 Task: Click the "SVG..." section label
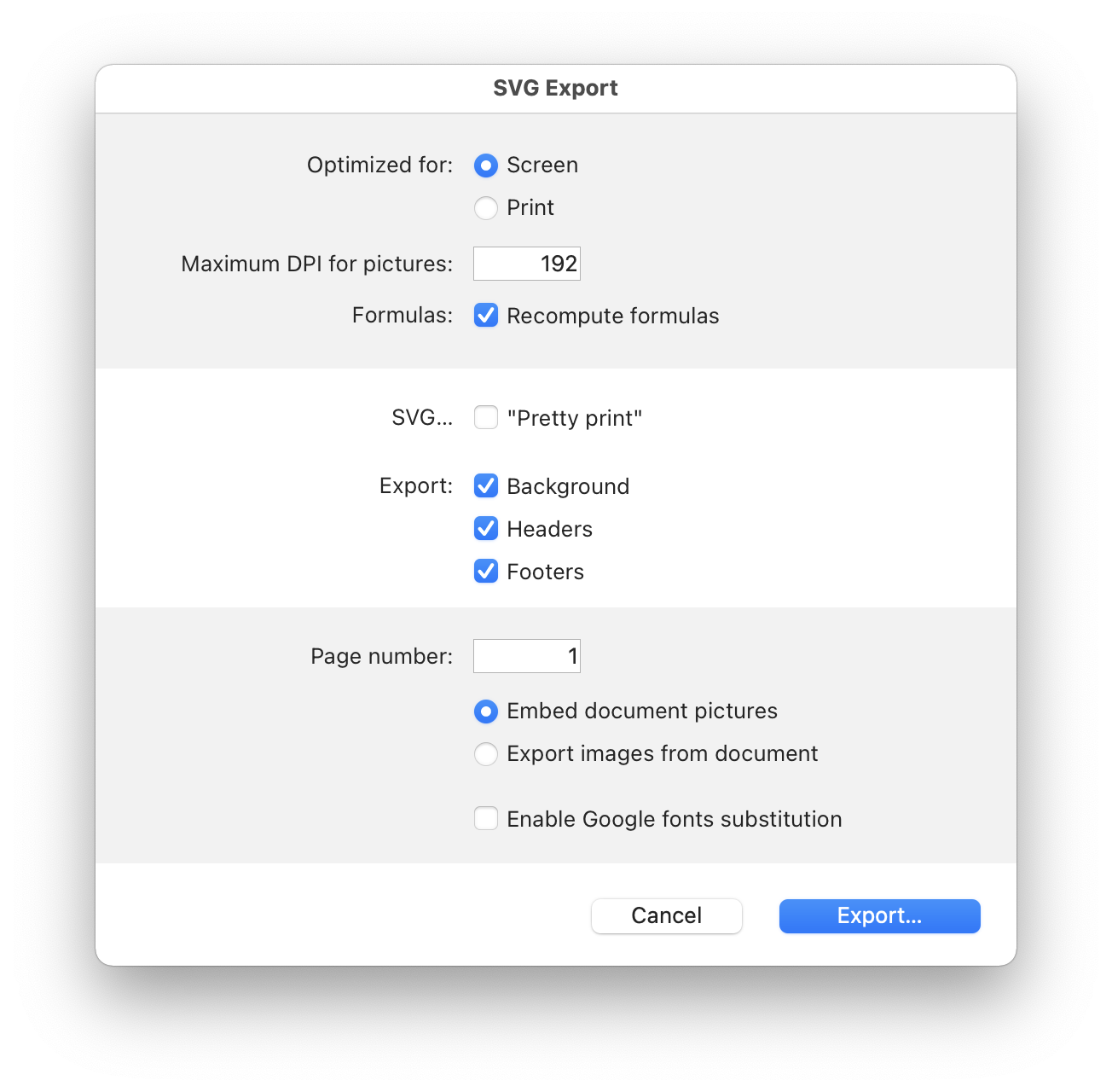(422, 418)
